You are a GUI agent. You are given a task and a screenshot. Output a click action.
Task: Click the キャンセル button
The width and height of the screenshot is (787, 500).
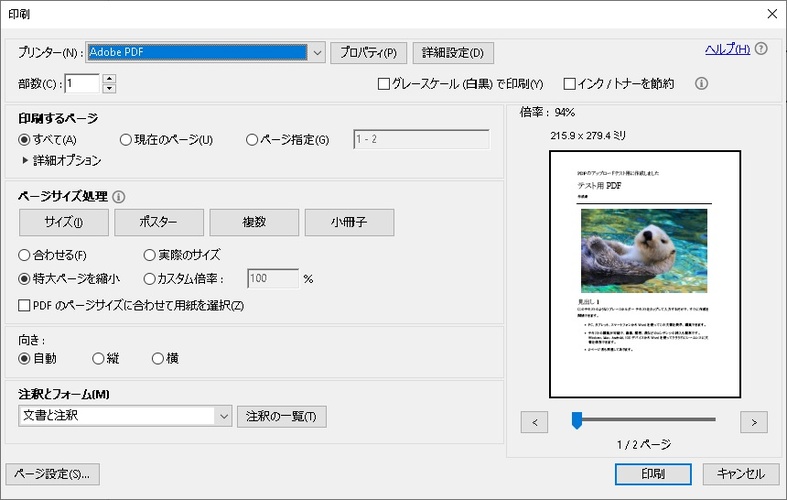[x=741, y=474]
